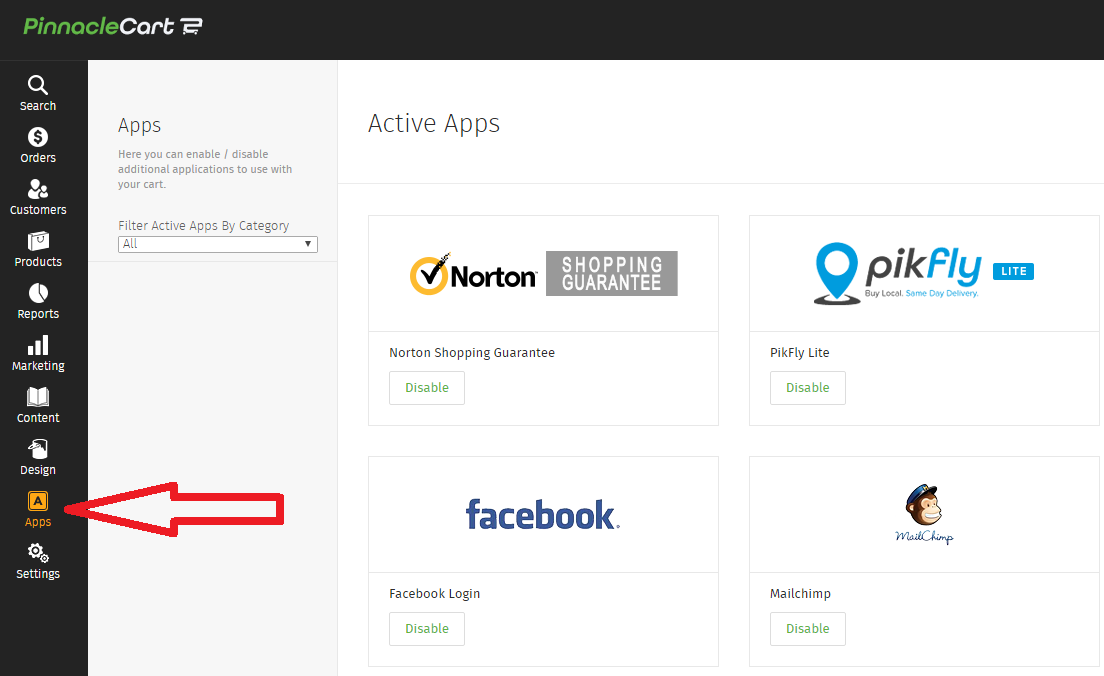Viewport: 1104px width, 676px height.
Task: Open Filter Active Apps By Category dropdown
Action: (218, 244)
